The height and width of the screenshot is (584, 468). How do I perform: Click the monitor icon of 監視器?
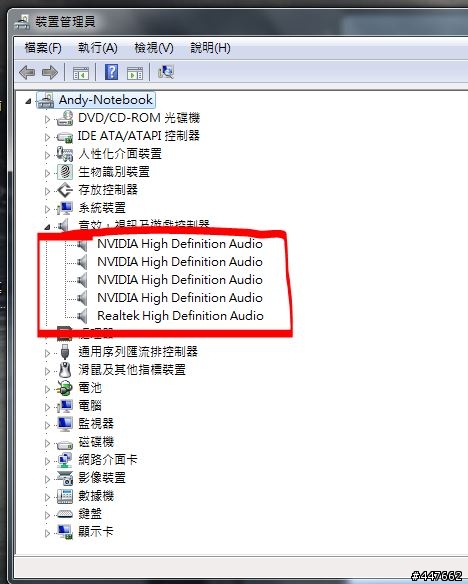65,424
